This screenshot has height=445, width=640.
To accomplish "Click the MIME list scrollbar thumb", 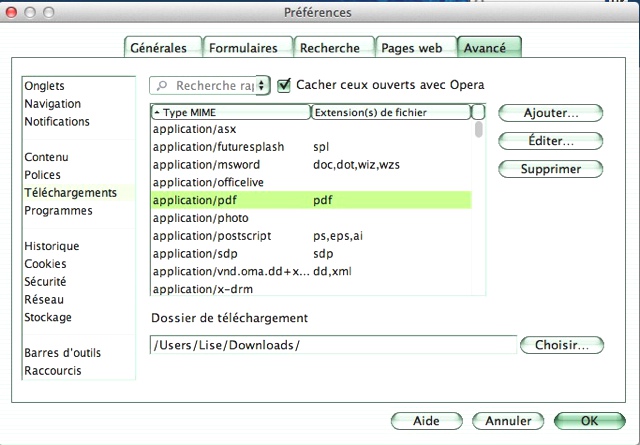I will (479, 130).
